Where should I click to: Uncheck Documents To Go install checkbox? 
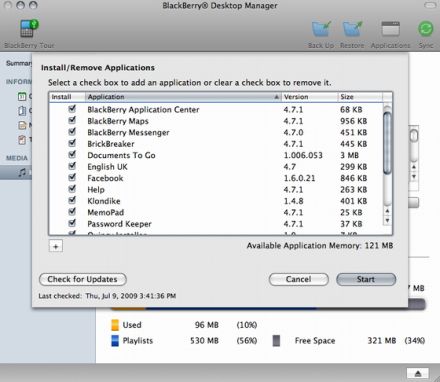click(72, 155)
